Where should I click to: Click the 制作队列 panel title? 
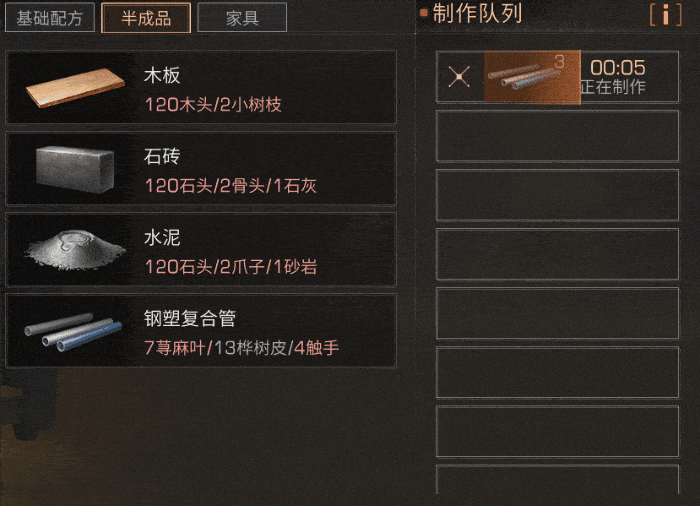(477, 13)
